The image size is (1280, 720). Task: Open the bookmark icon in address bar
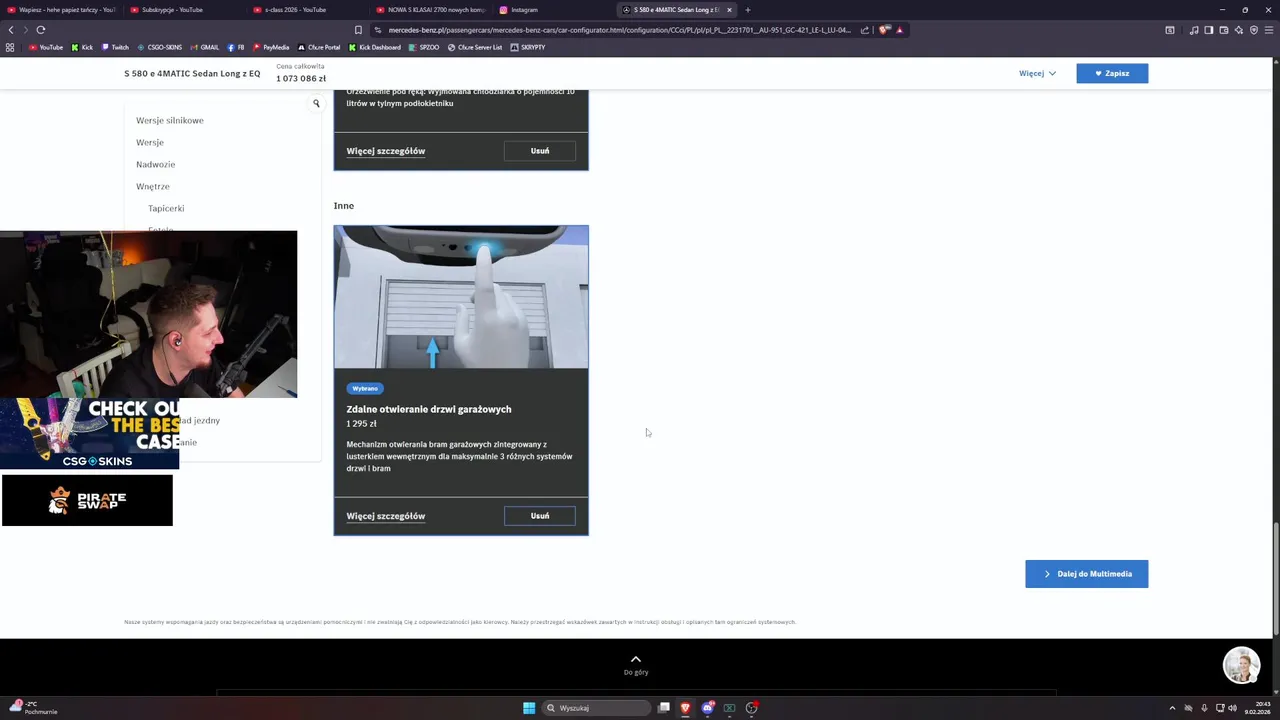(358, 30)
